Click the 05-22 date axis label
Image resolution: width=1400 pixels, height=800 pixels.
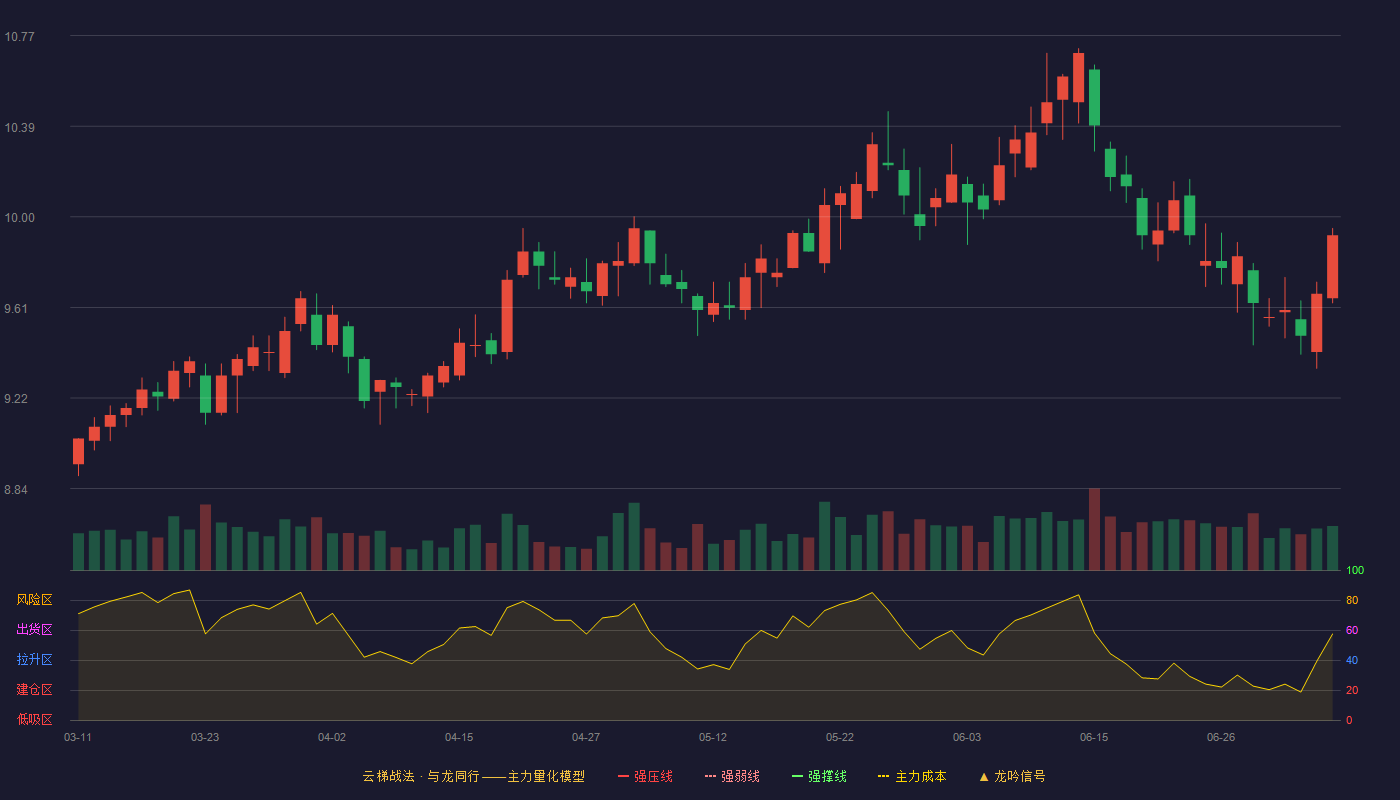click(840, 737)
